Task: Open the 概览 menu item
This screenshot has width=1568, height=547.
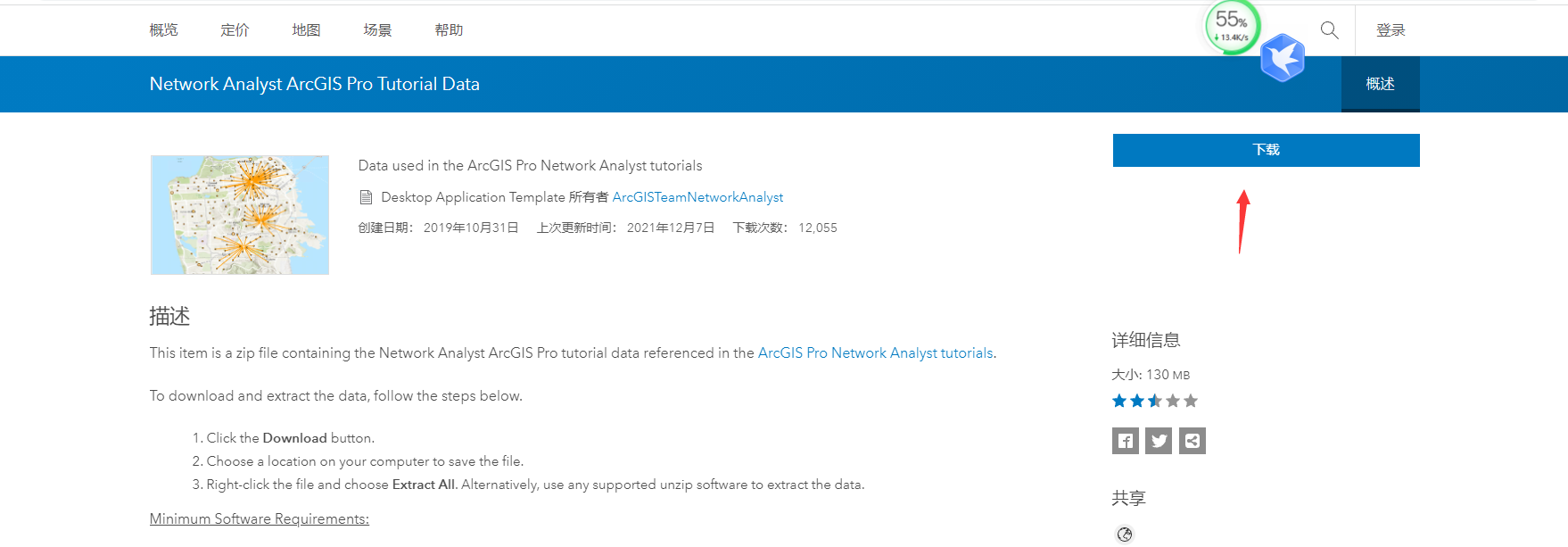Action: pos(162,29)
